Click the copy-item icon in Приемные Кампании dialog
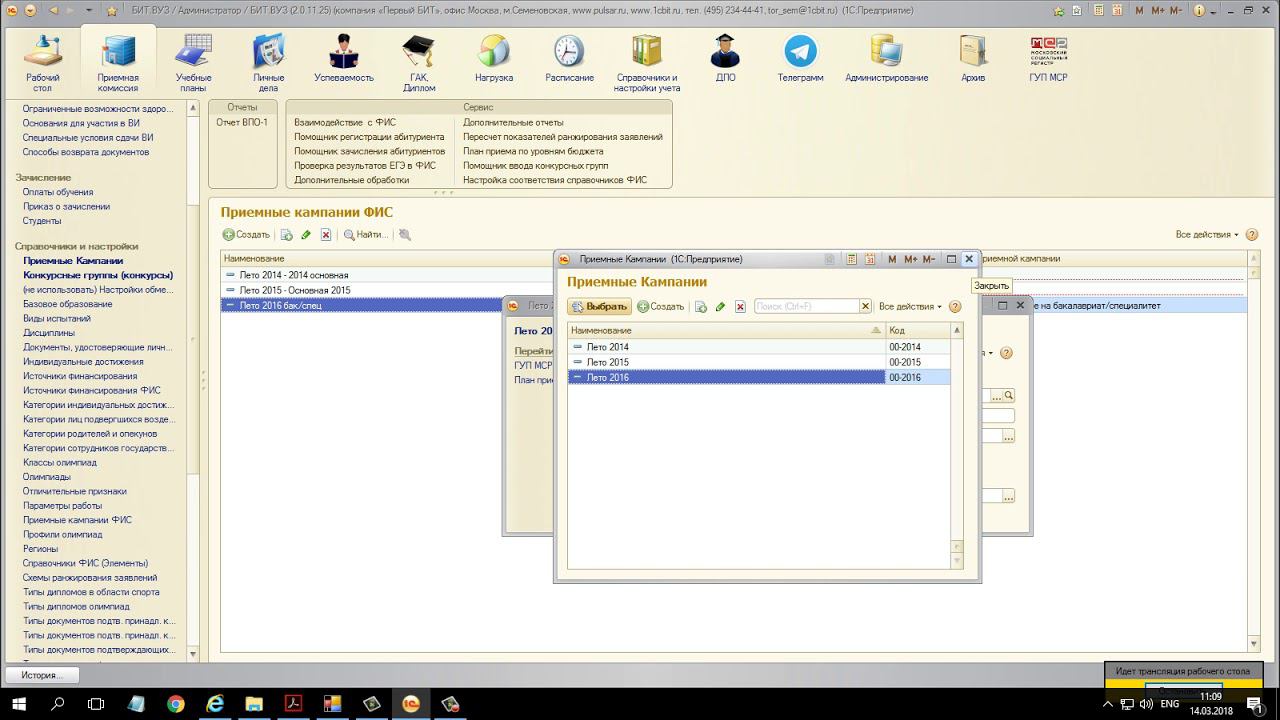Screen dimensions: 1280x720 pos(701,307)
